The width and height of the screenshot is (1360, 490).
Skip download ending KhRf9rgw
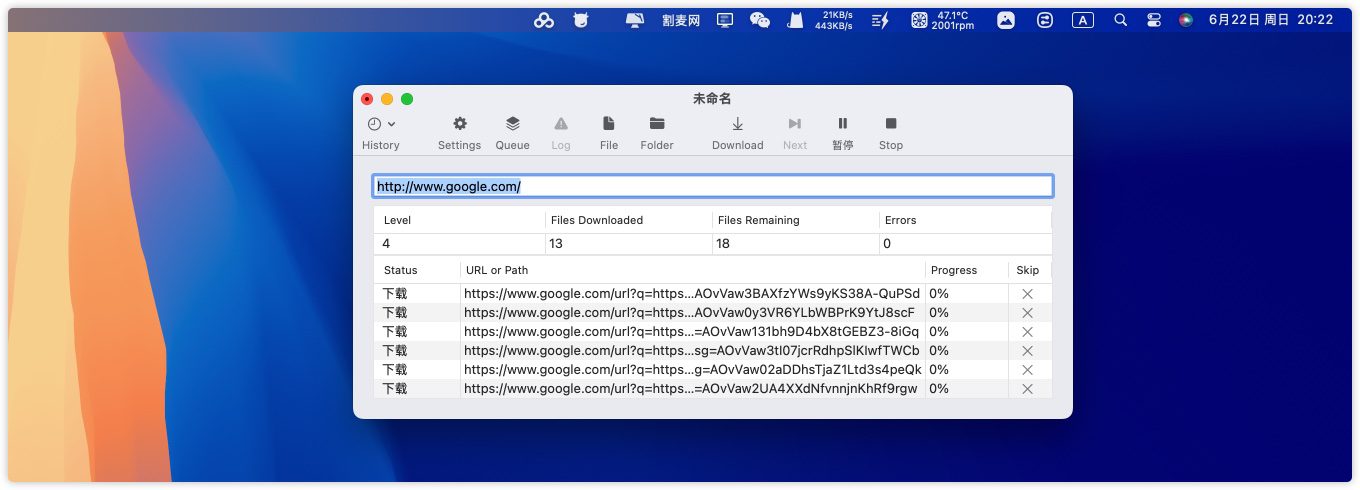[x=1027, y=389]
